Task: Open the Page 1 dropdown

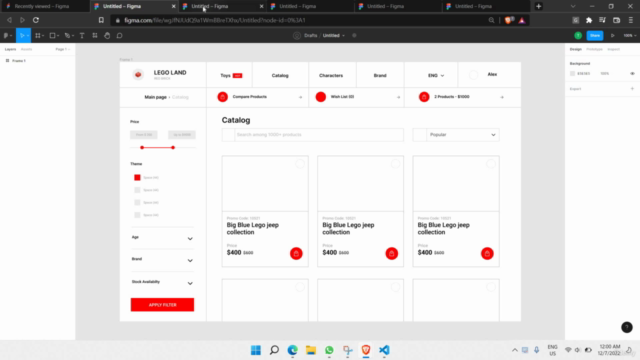Action: pos(62,49)
